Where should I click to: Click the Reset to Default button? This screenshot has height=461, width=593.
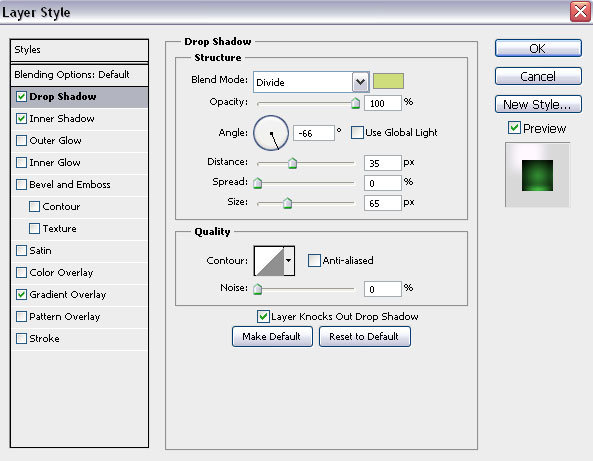[x=365, y=336]
